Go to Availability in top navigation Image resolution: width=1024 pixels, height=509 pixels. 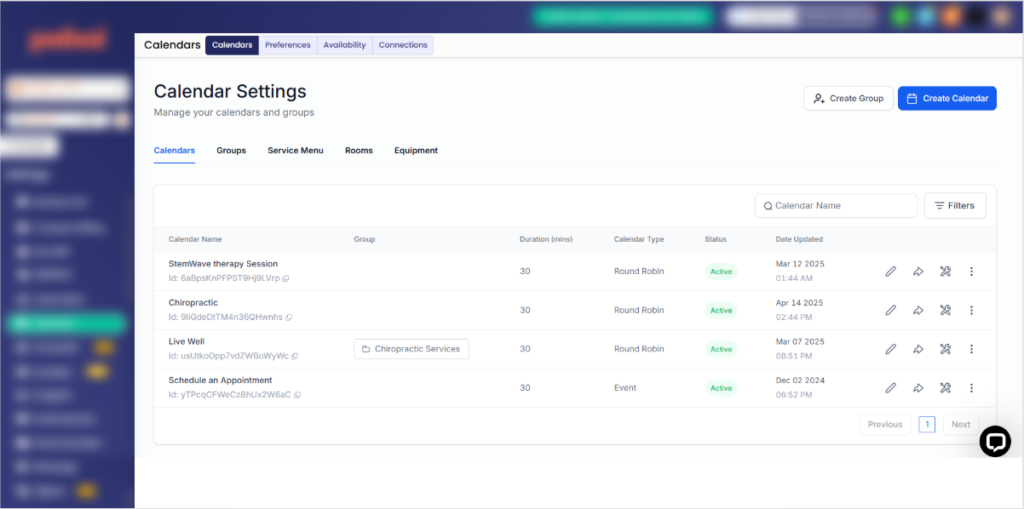click(344, 45)
